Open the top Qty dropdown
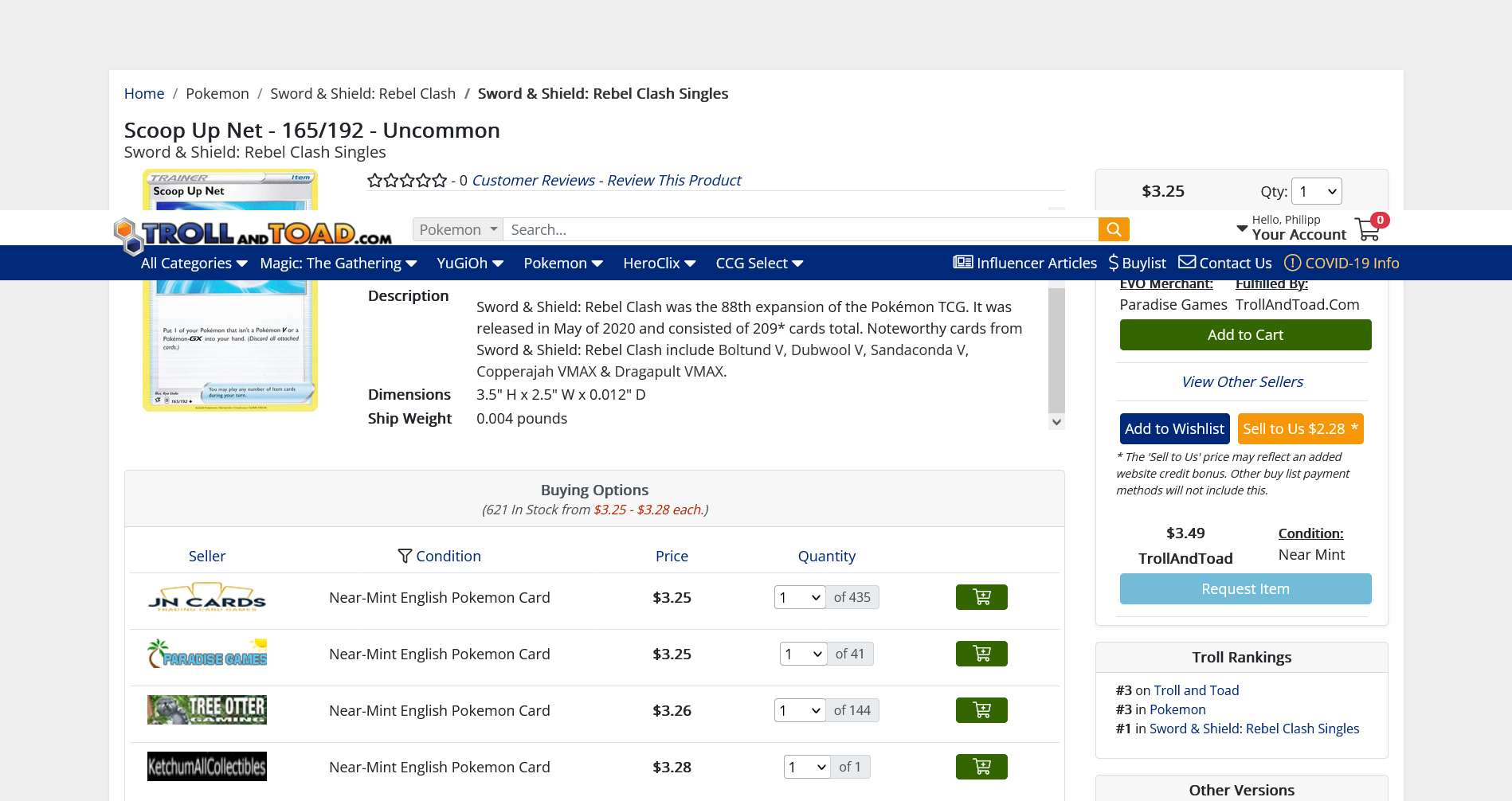Screen dimensions: 1512x801 tap(1317, 191)
